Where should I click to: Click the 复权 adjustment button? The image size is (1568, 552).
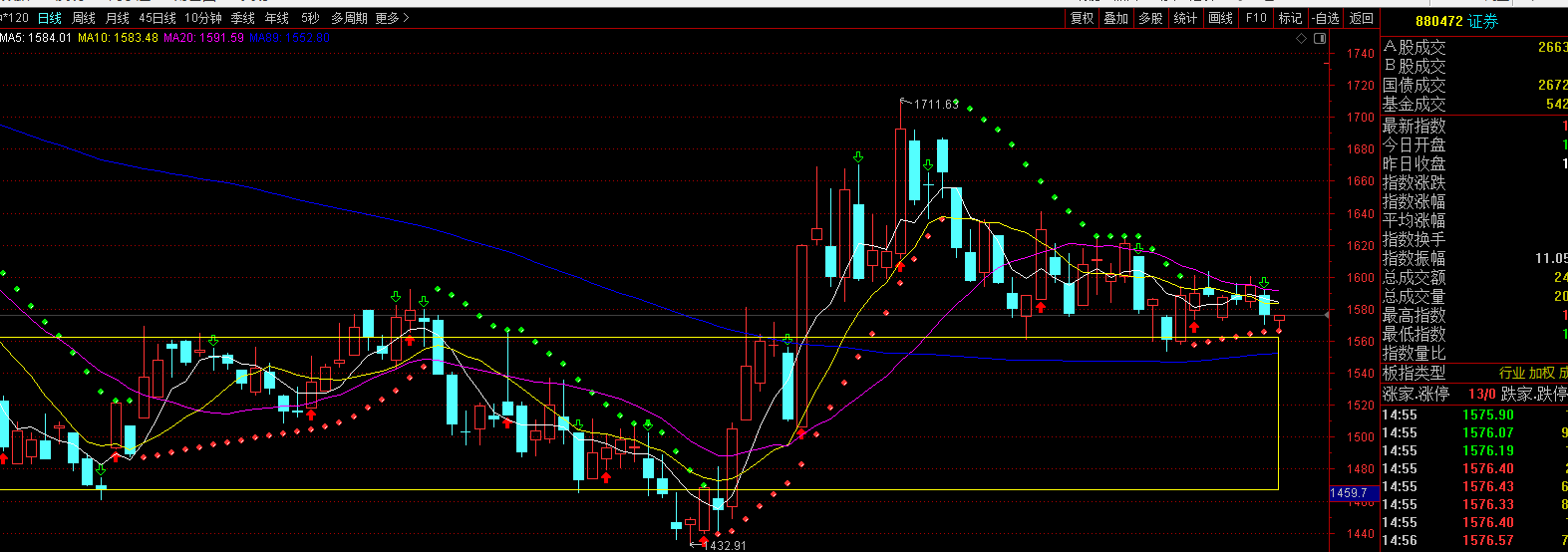coord(1082,18)
